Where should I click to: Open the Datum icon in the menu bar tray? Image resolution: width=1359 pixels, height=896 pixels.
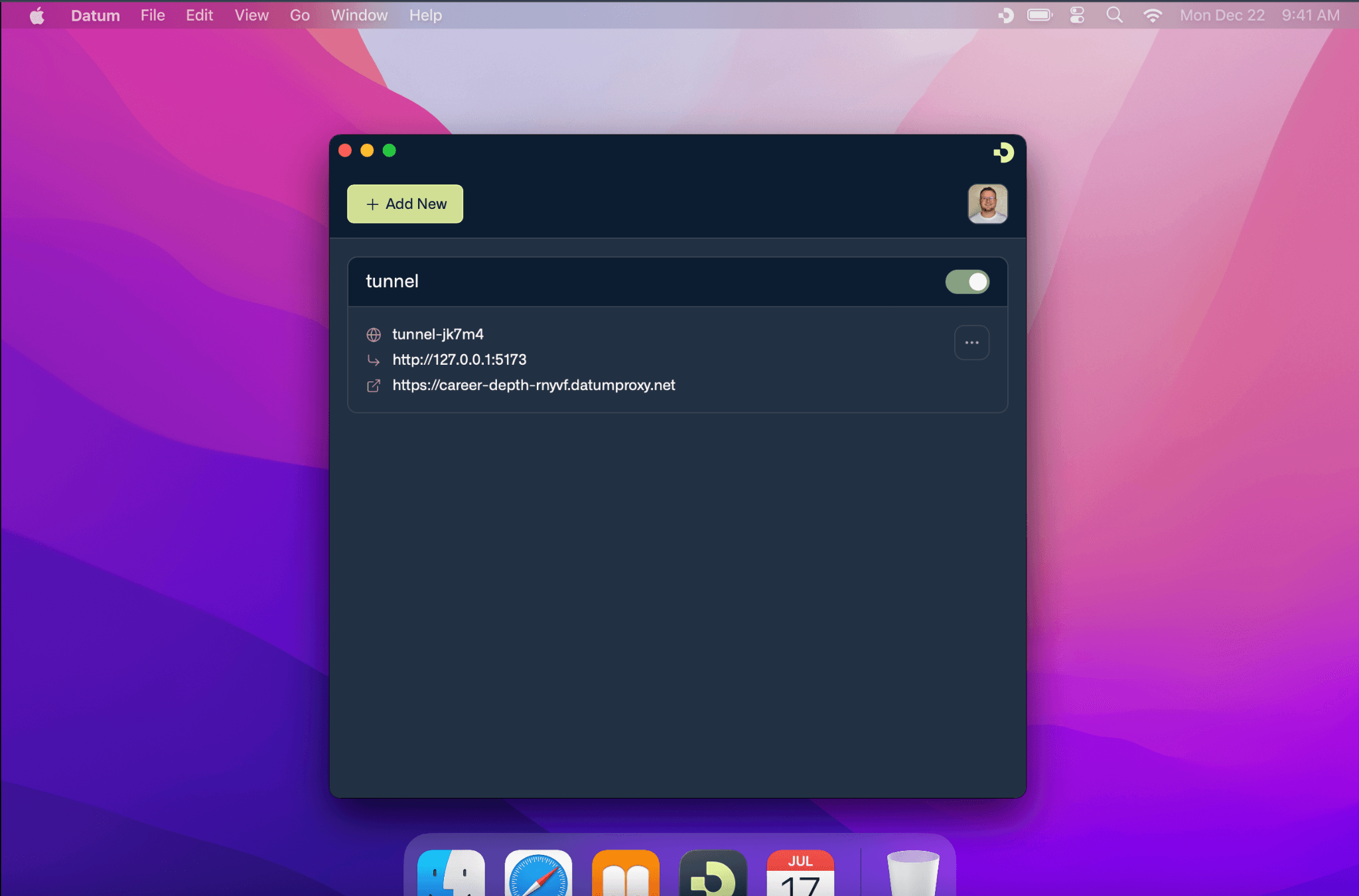click(1004, 15)
